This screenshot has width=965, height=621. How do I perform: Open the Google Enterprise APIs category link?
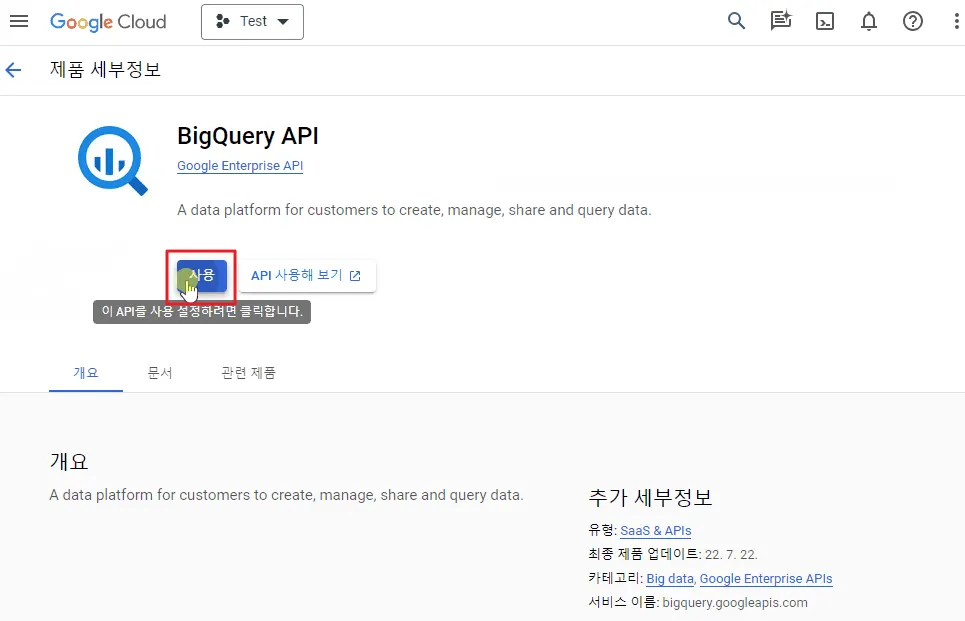coord(766,579)
